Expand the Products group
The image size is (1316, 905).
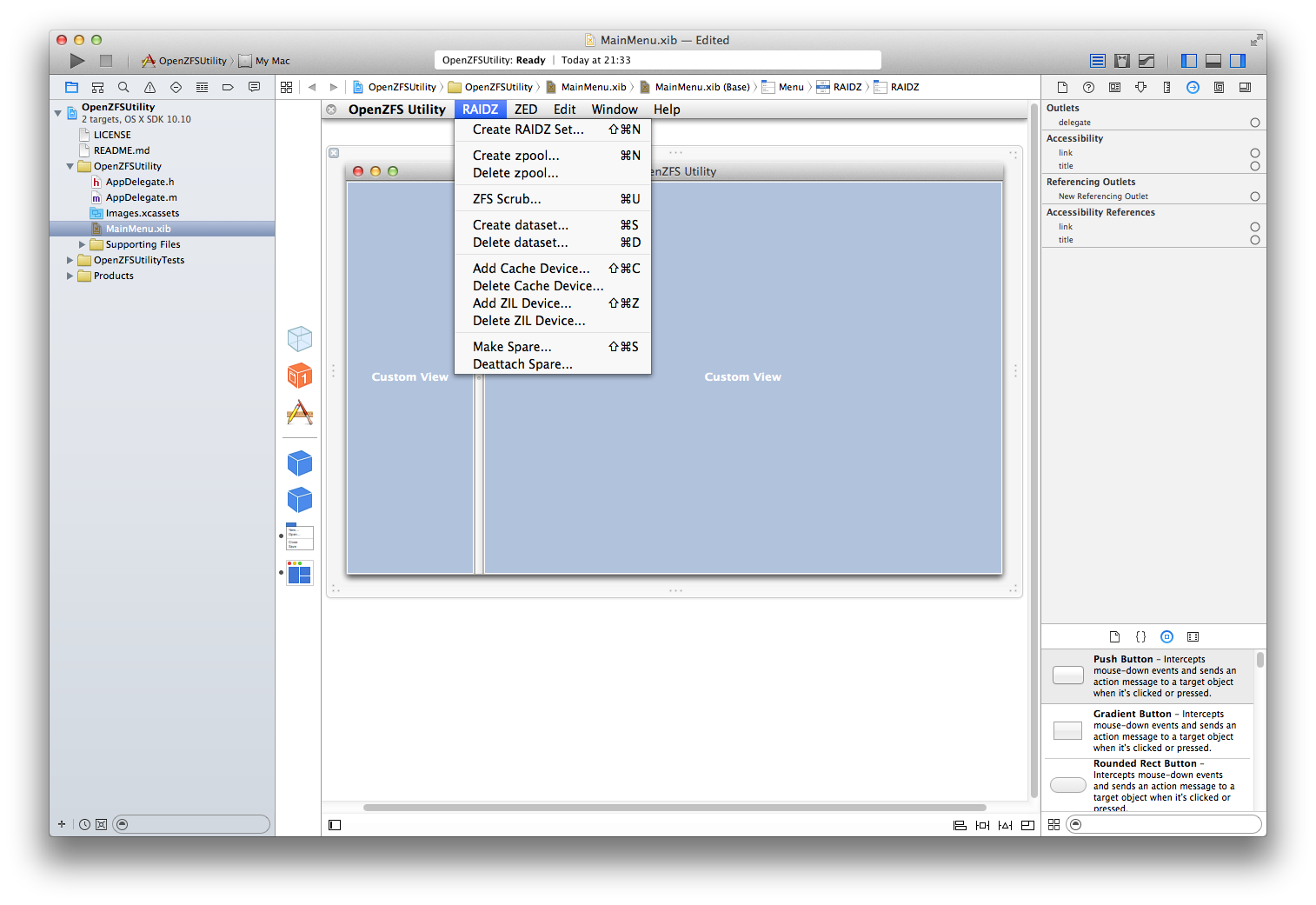point(70,276)
